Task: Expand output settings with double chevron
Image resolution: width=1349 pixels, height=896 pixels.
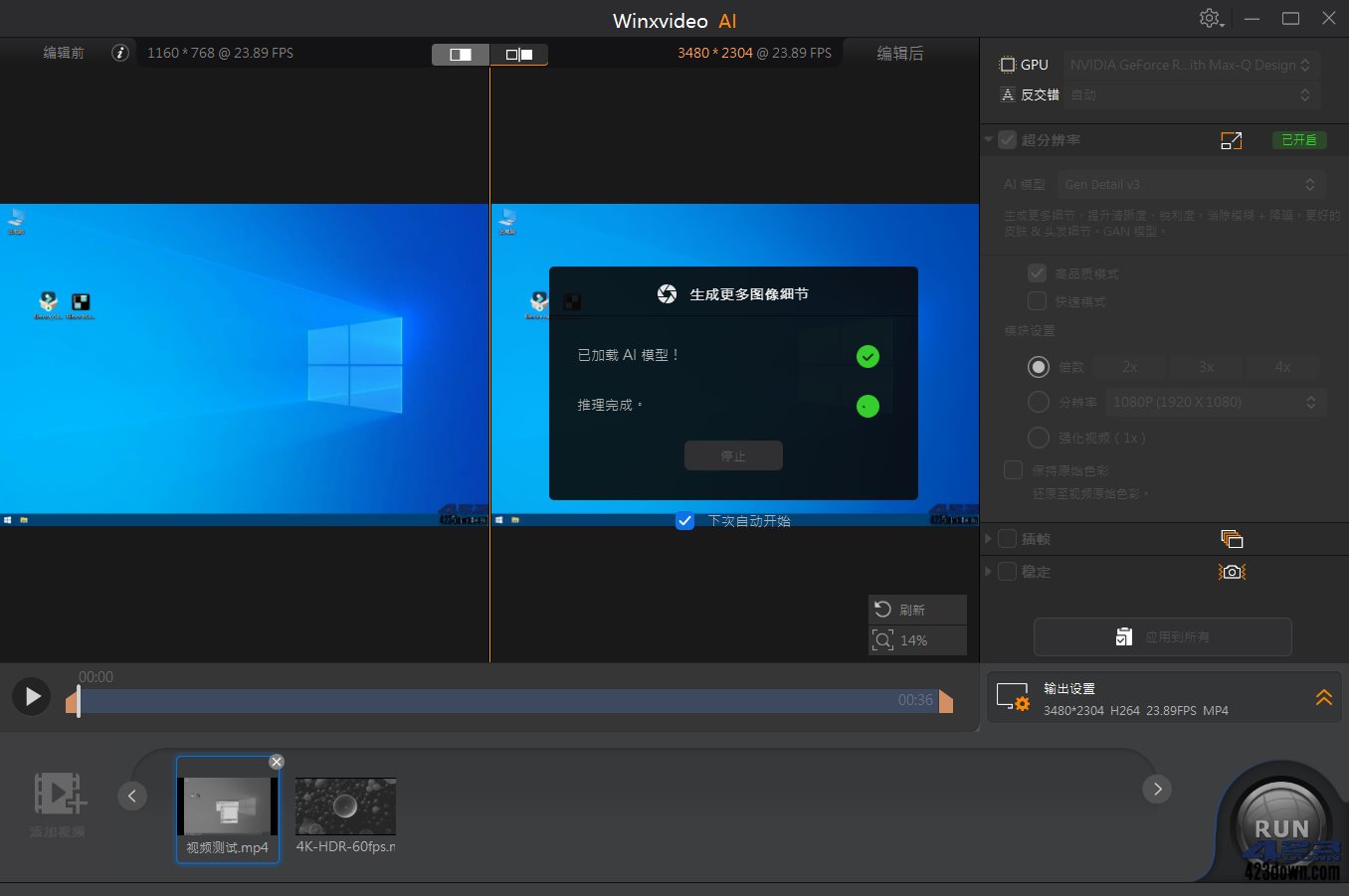Action: [1323, 697]
